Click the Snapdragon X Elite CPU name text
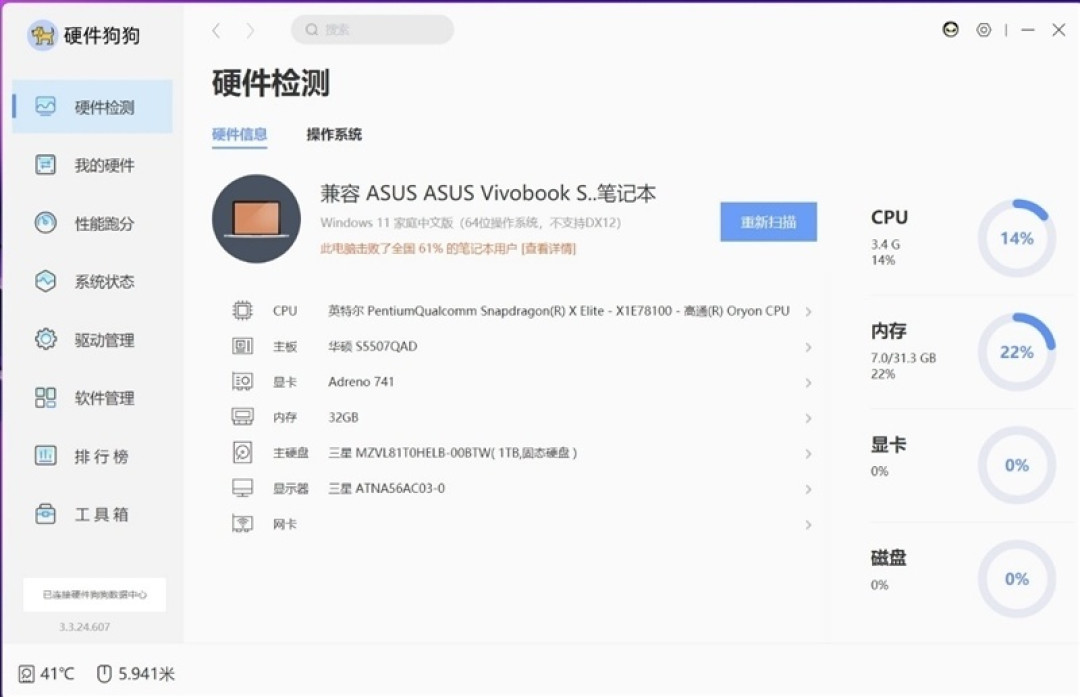This screenshot has height=697, width=1080. pyautogui.click(x=559, y=311)
